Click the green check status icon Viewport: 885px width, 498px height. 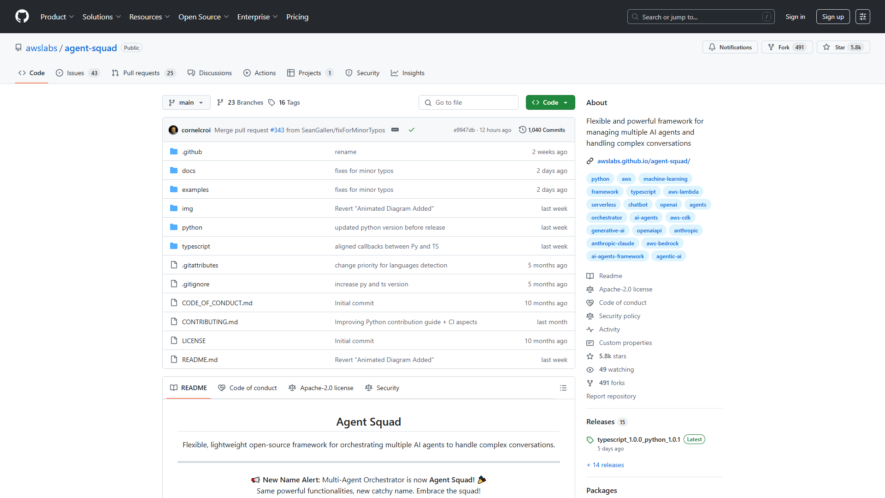click(411, 130)
